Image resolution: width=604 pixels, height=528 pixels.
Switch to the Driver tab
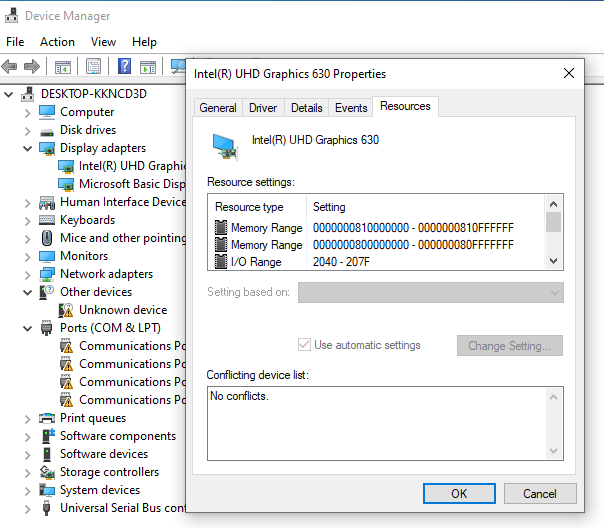pyautogui.click(x=263, y=108)
